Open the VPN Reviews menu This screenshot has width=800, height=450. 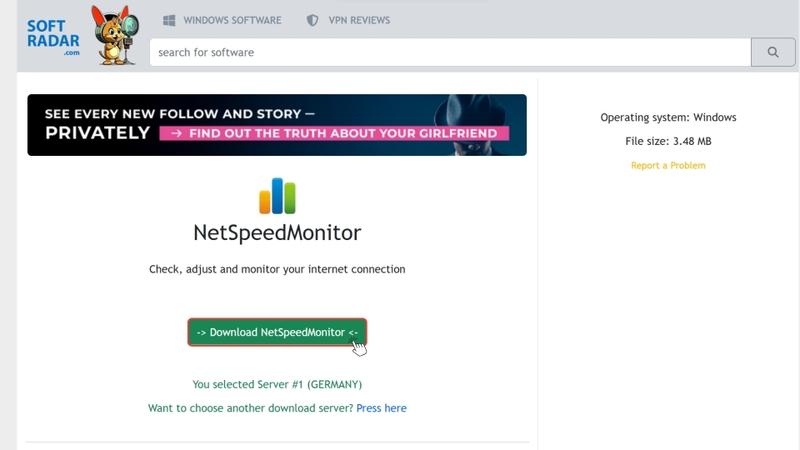coord(359,20)
